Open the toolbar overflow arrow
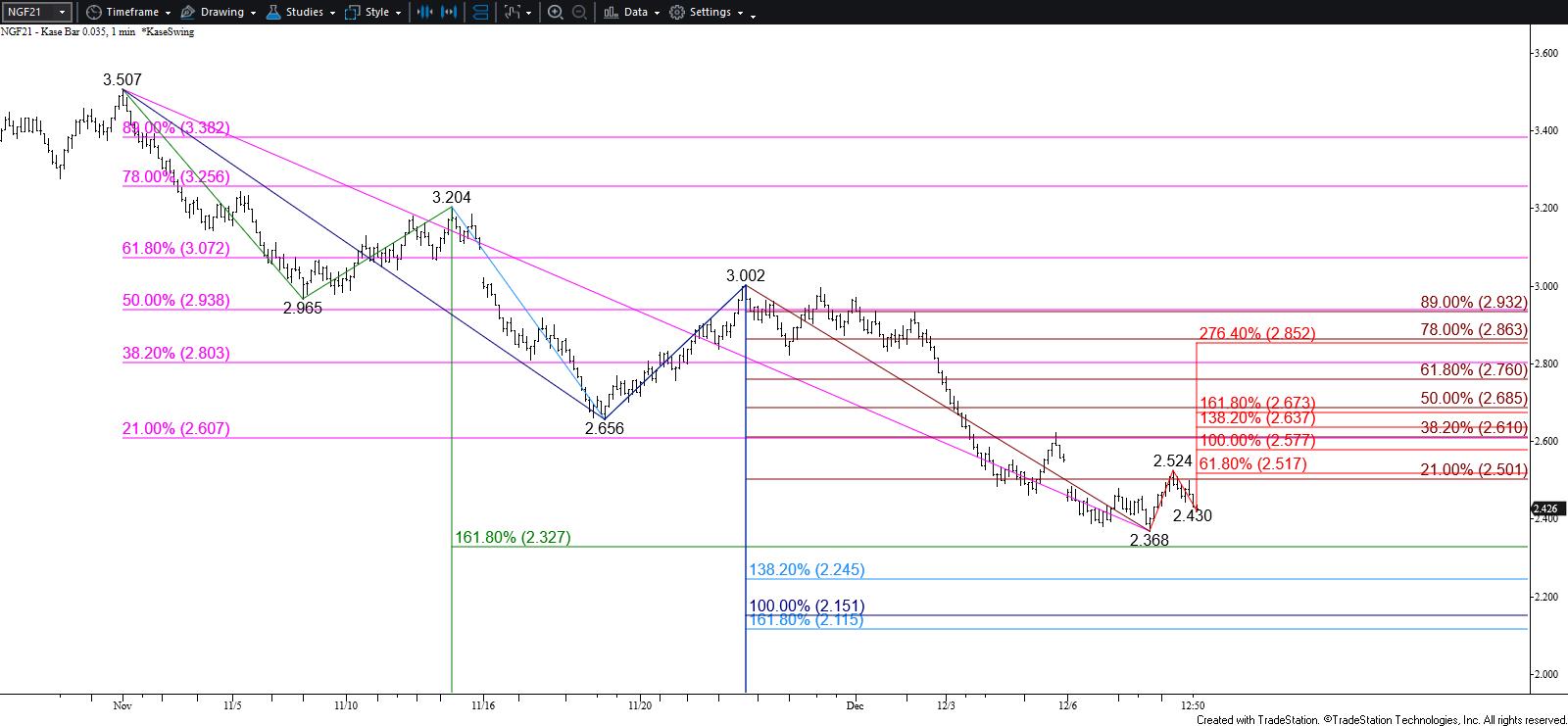 tap(753, 13)
